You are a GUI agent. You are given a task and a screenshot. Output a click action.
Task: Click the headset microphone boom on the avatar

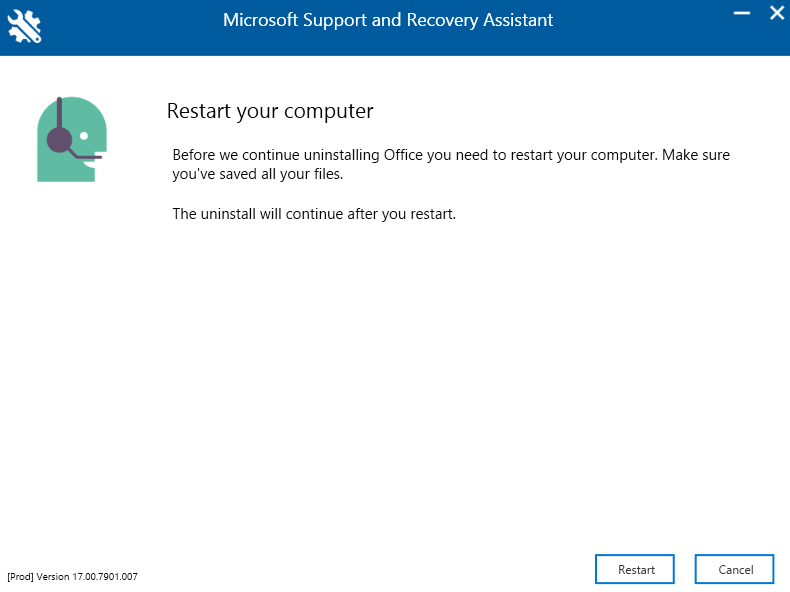point(85,155)
